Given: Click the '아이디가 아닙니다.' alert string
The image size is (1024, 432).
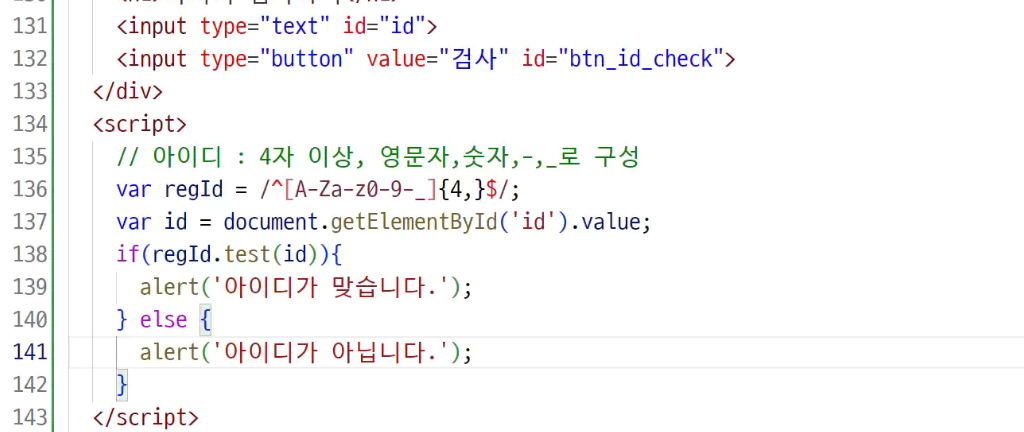Looking at the screenshot, I should tap(332, 353).
